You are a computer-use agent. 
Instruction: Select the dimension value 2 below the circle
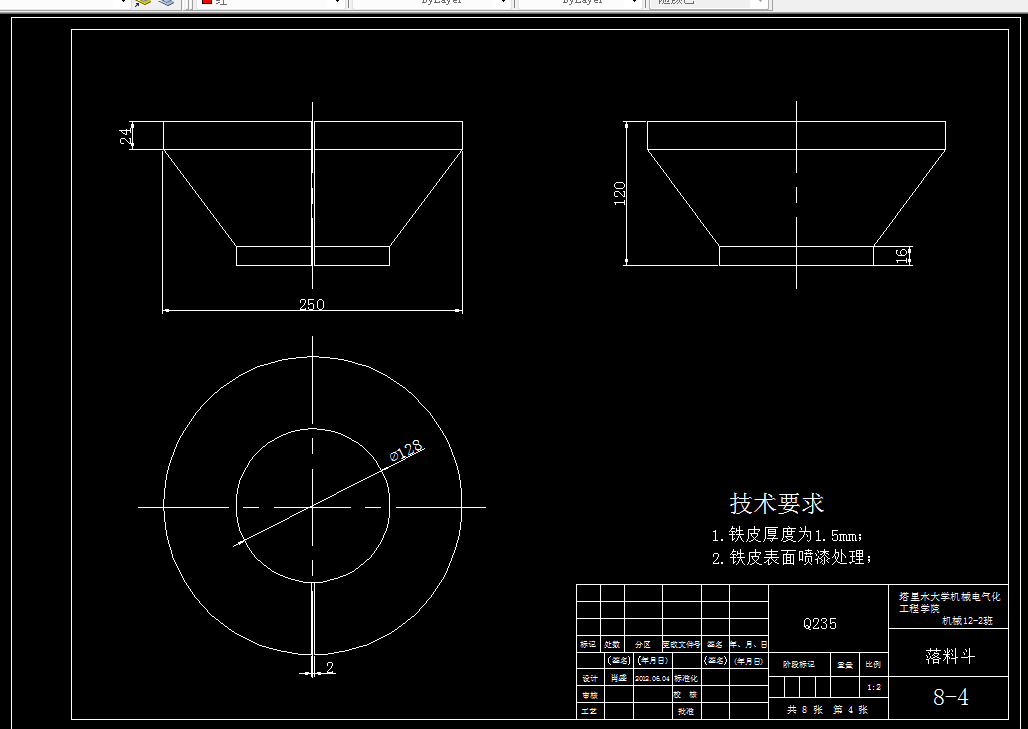pos(330,667)
